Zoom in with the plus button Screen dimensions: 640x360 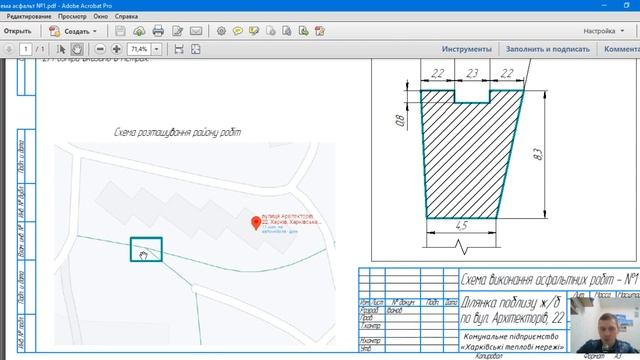tap(116, 49)
